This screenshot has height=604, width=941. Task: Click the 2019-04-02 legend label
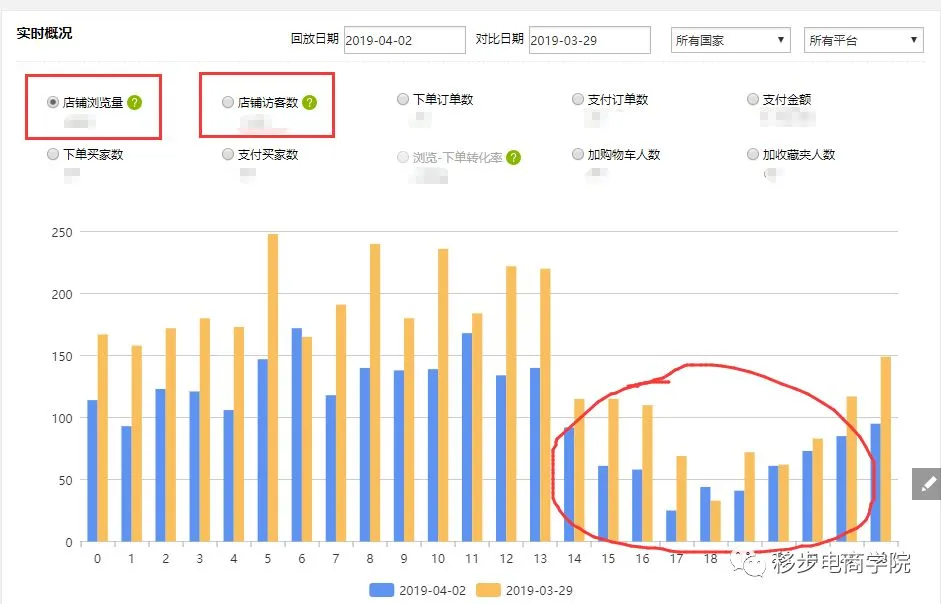pos(432,591)
